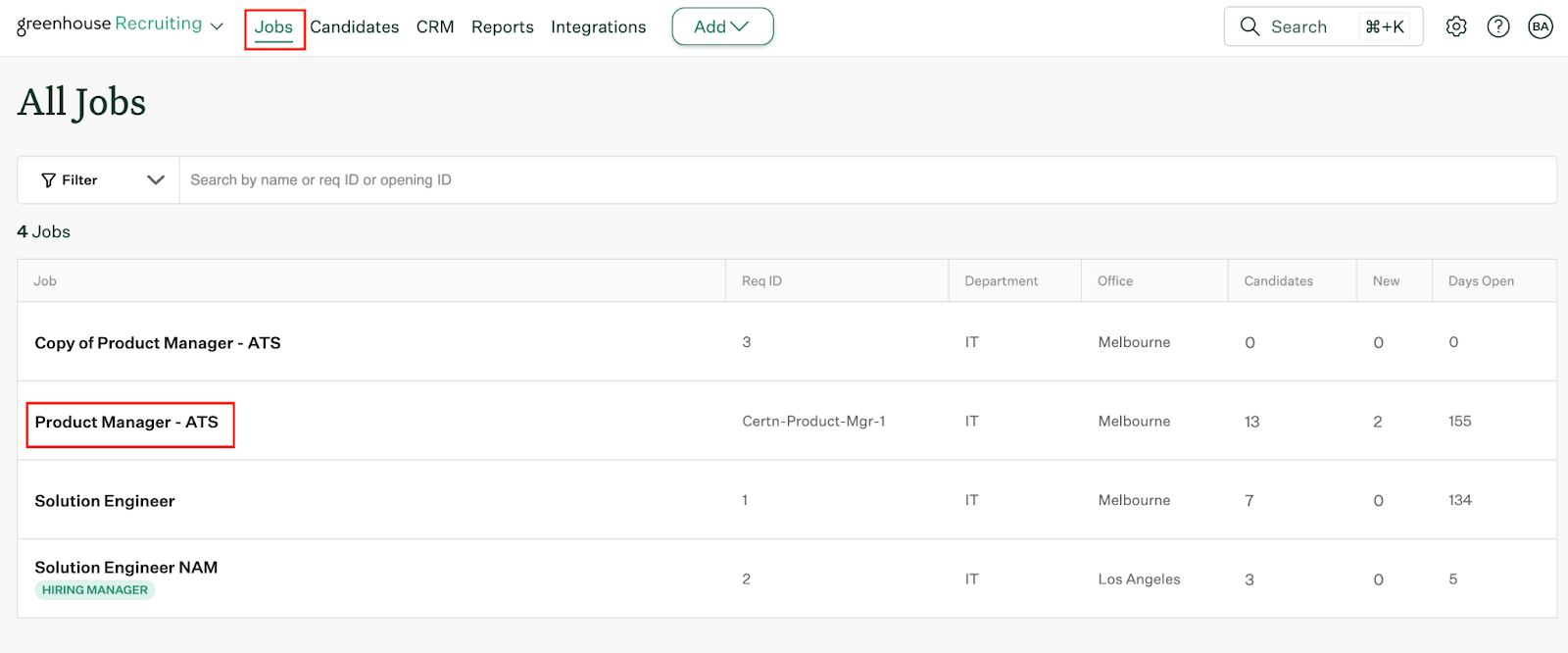This screenshot has height=653, width=1568.
Task: Open Copy of Product Manager - ATS job
Action: click(x=158, y=343)
